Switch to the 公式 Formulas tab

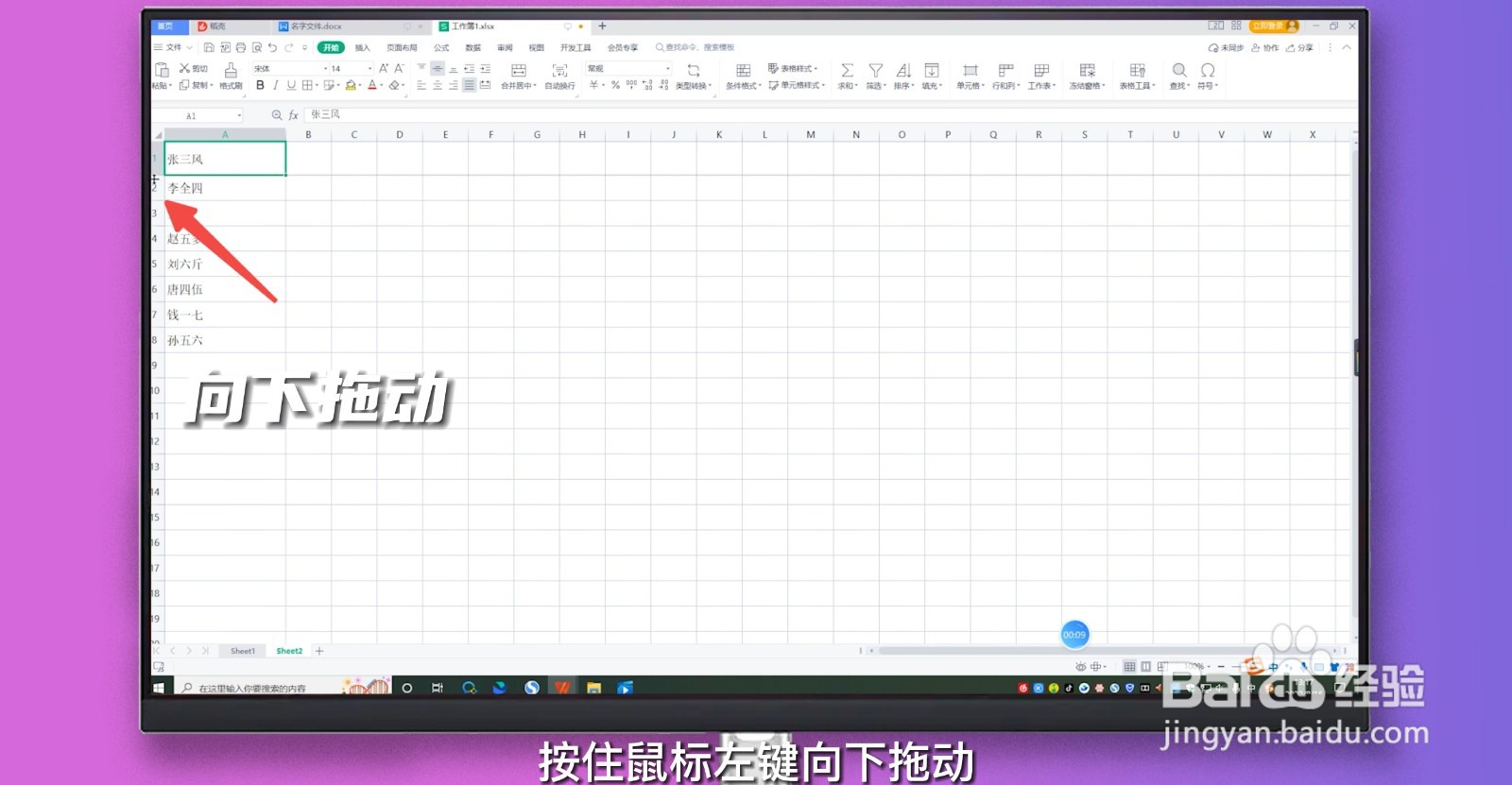click(x=441, y=47)
